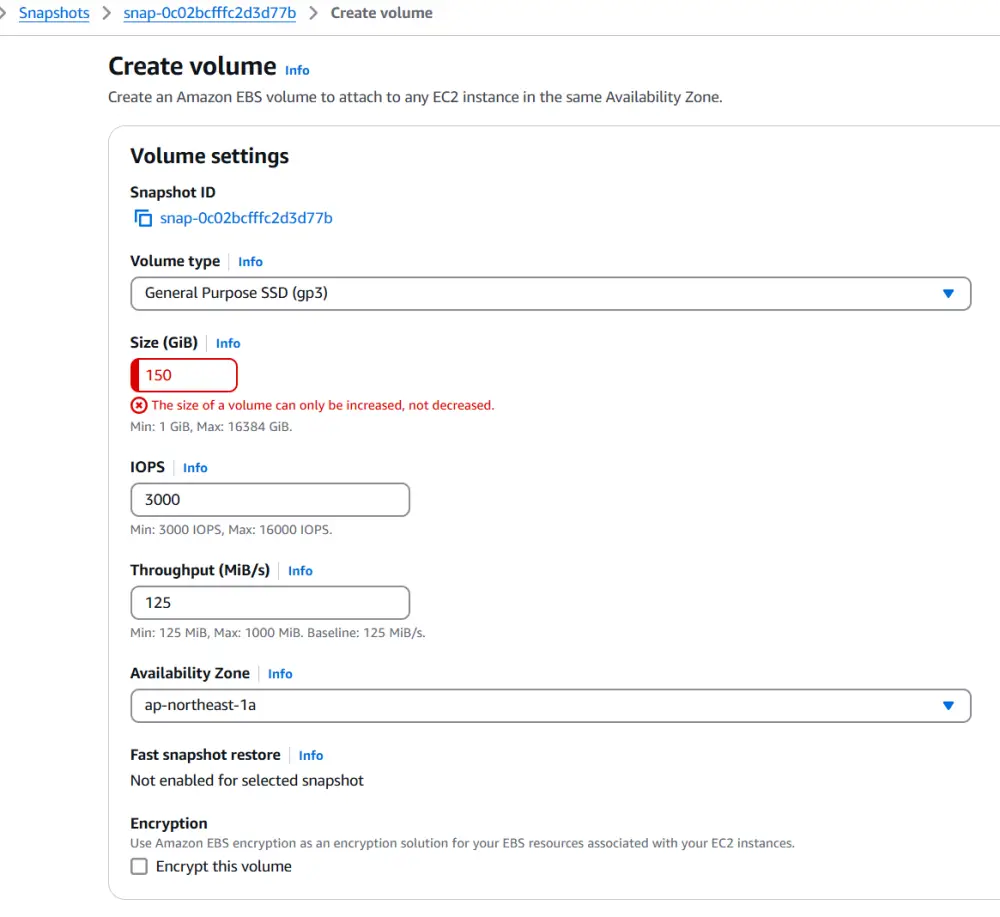Open snap-0c02bcfffc2d3d77b breadcrumb link
Screen dimensions: 1000x917
pyautogui.click(x=209, y=13)
